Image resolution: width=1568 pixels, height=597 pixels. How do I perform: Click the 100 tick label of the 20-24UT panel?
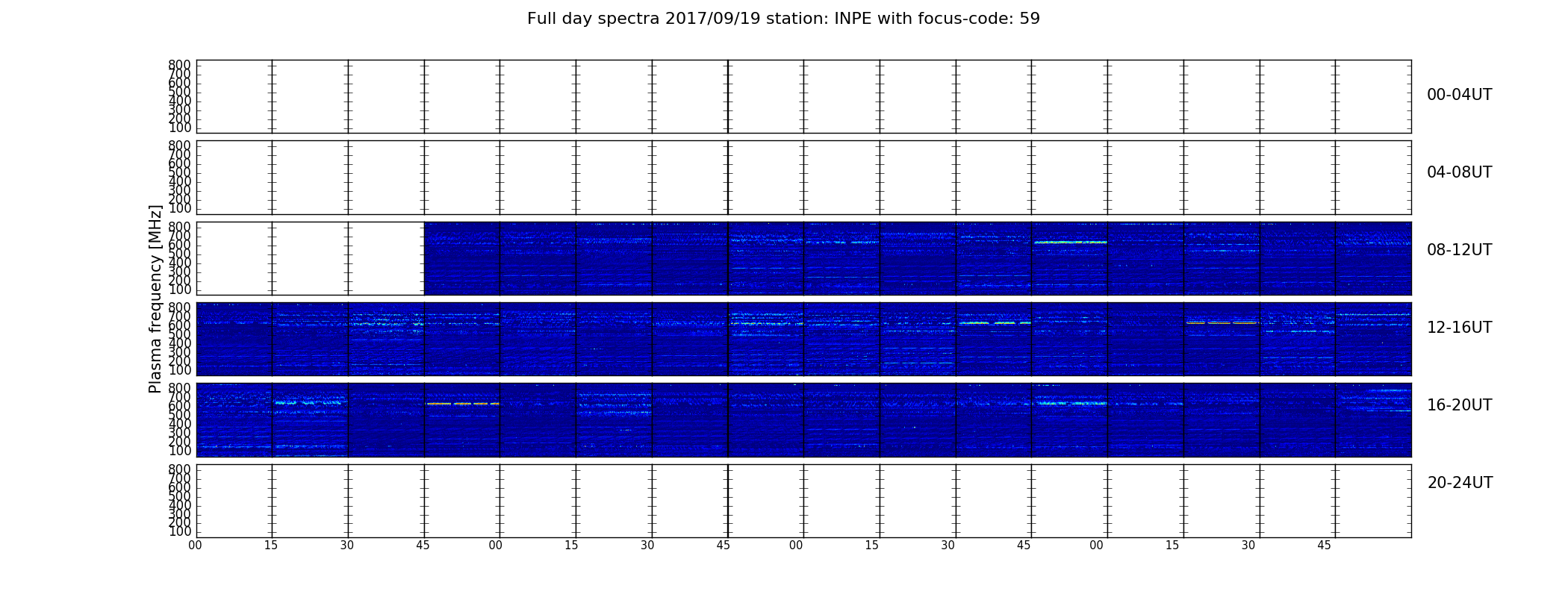click(180, 531)
